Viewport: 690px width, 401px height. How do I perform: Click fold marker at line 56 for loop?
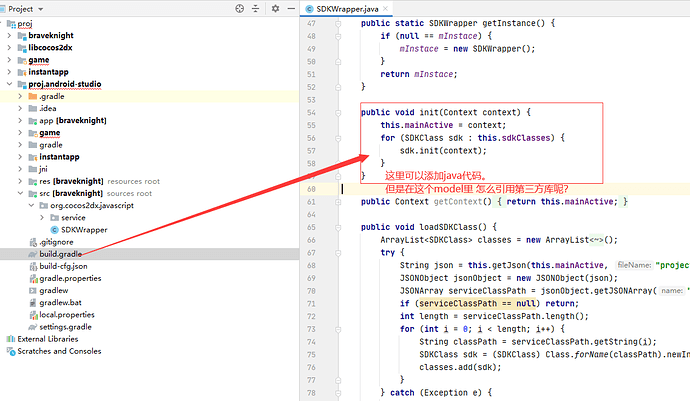[338, 138]
